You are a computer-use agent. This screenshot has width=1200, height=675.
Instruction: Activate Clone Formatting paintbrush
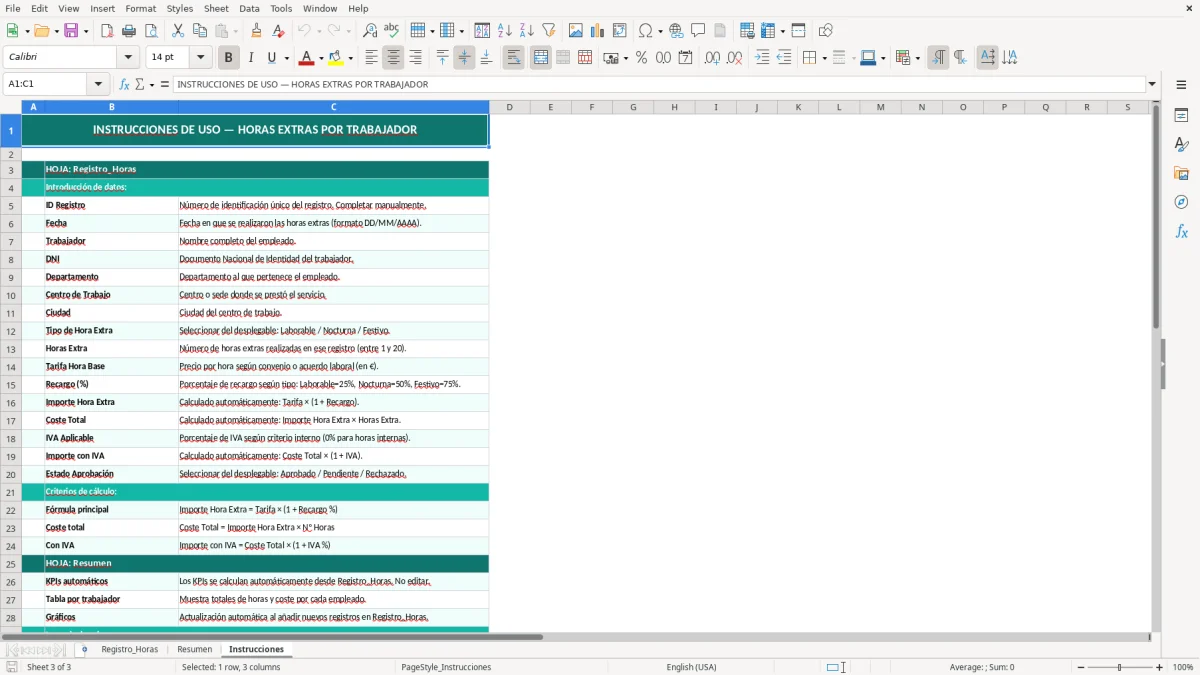256,31
